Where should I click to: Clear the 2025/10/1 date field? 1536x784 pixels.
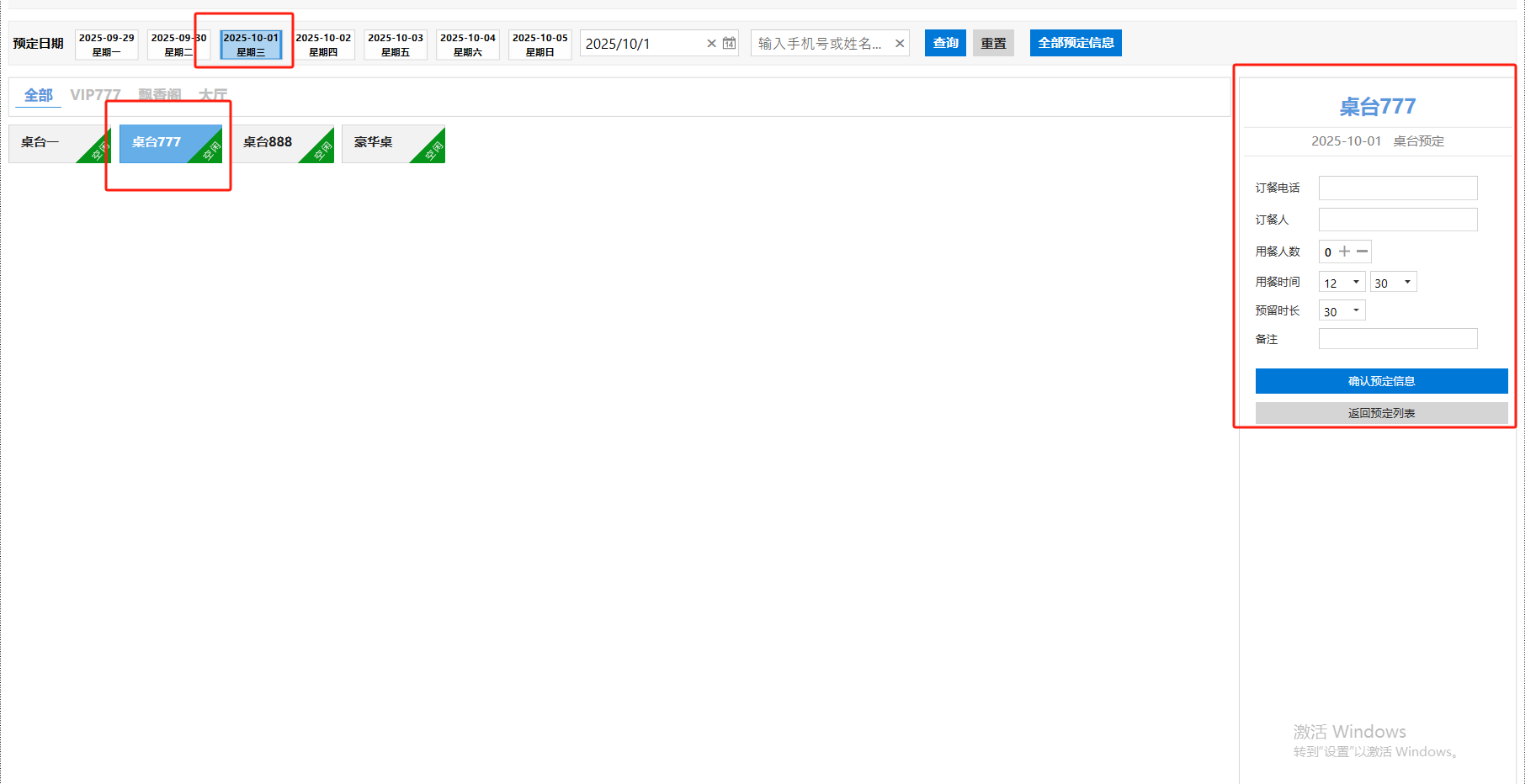(711, 44)
